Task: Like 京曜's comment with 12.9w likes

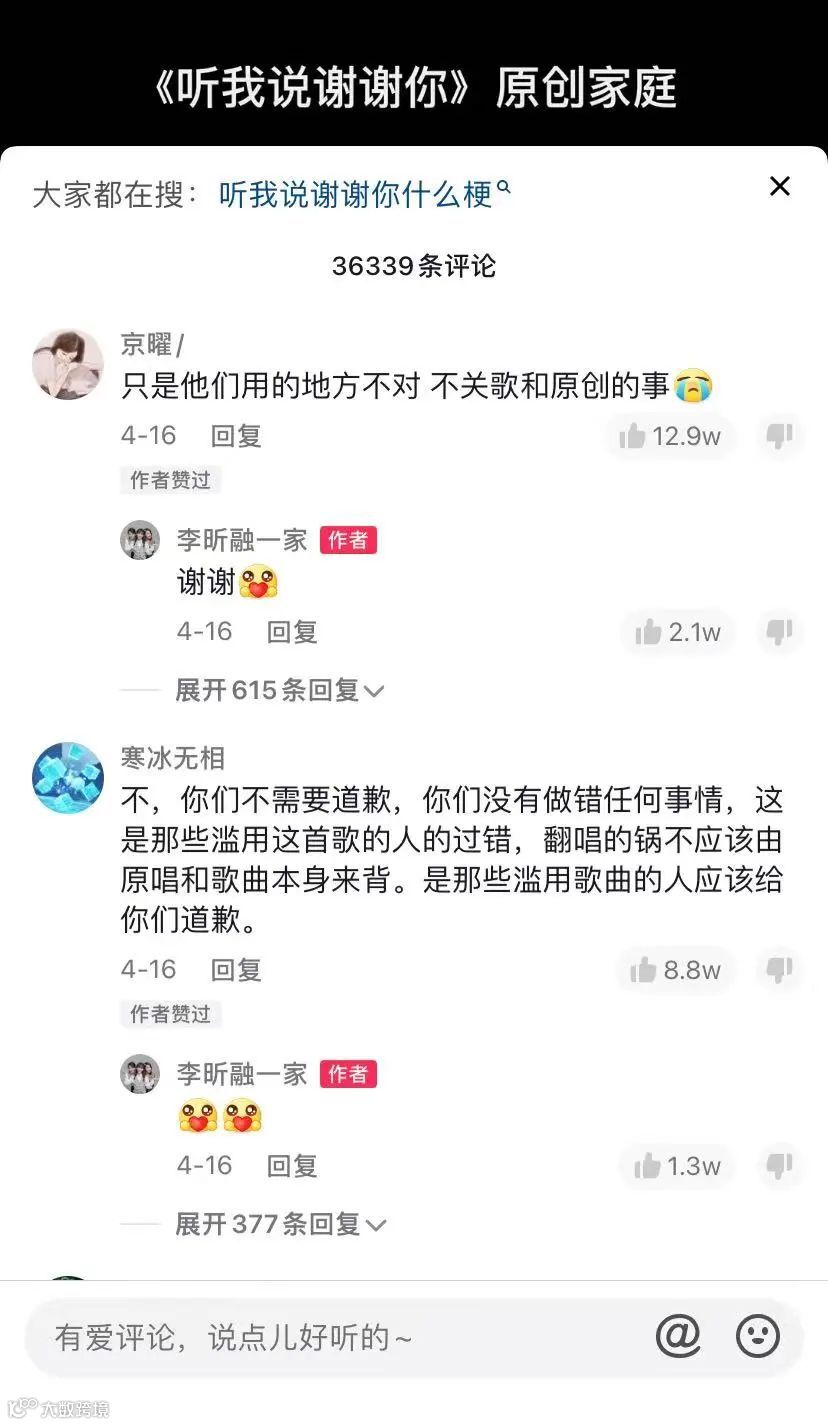Action: [670, 436]
